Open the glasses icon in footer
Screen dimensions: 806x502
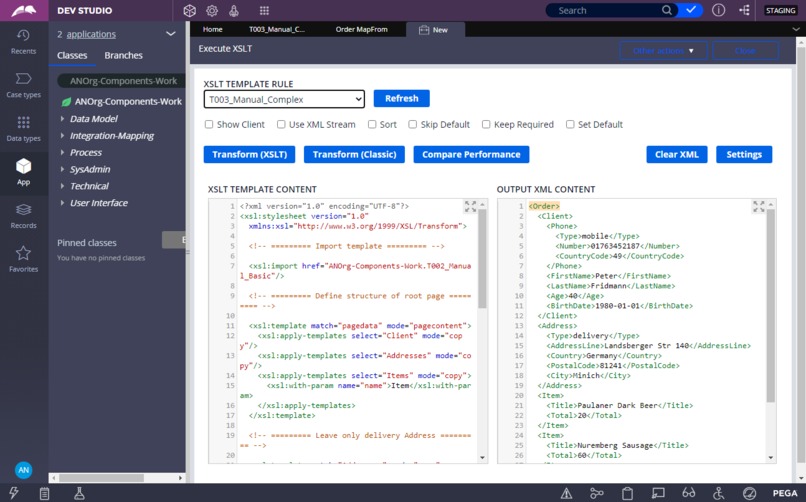point(689,493)
